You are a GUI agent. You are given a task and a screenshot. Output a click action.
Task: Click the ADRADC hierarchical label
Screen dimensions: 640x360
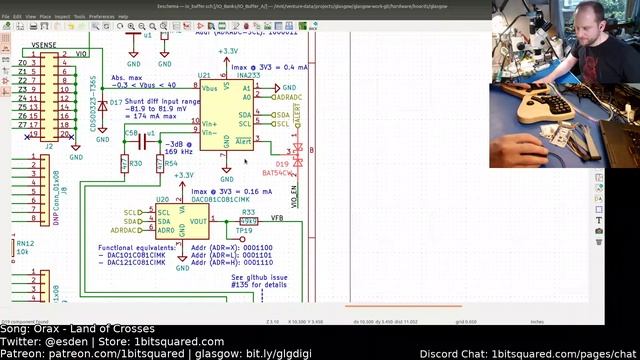287,97
